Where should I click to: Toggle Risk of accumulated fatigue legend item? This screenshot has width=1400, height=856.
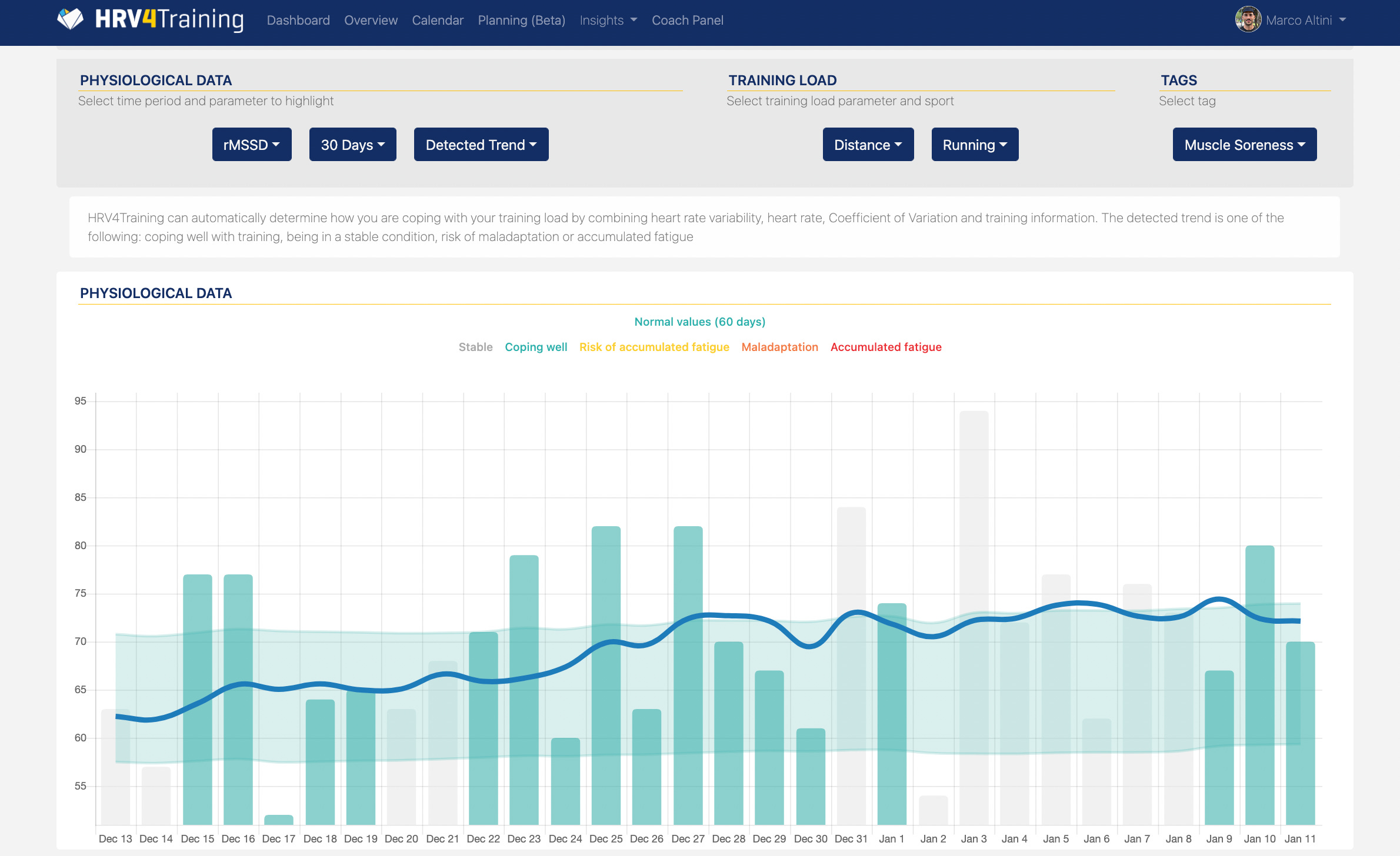[654, 347]
